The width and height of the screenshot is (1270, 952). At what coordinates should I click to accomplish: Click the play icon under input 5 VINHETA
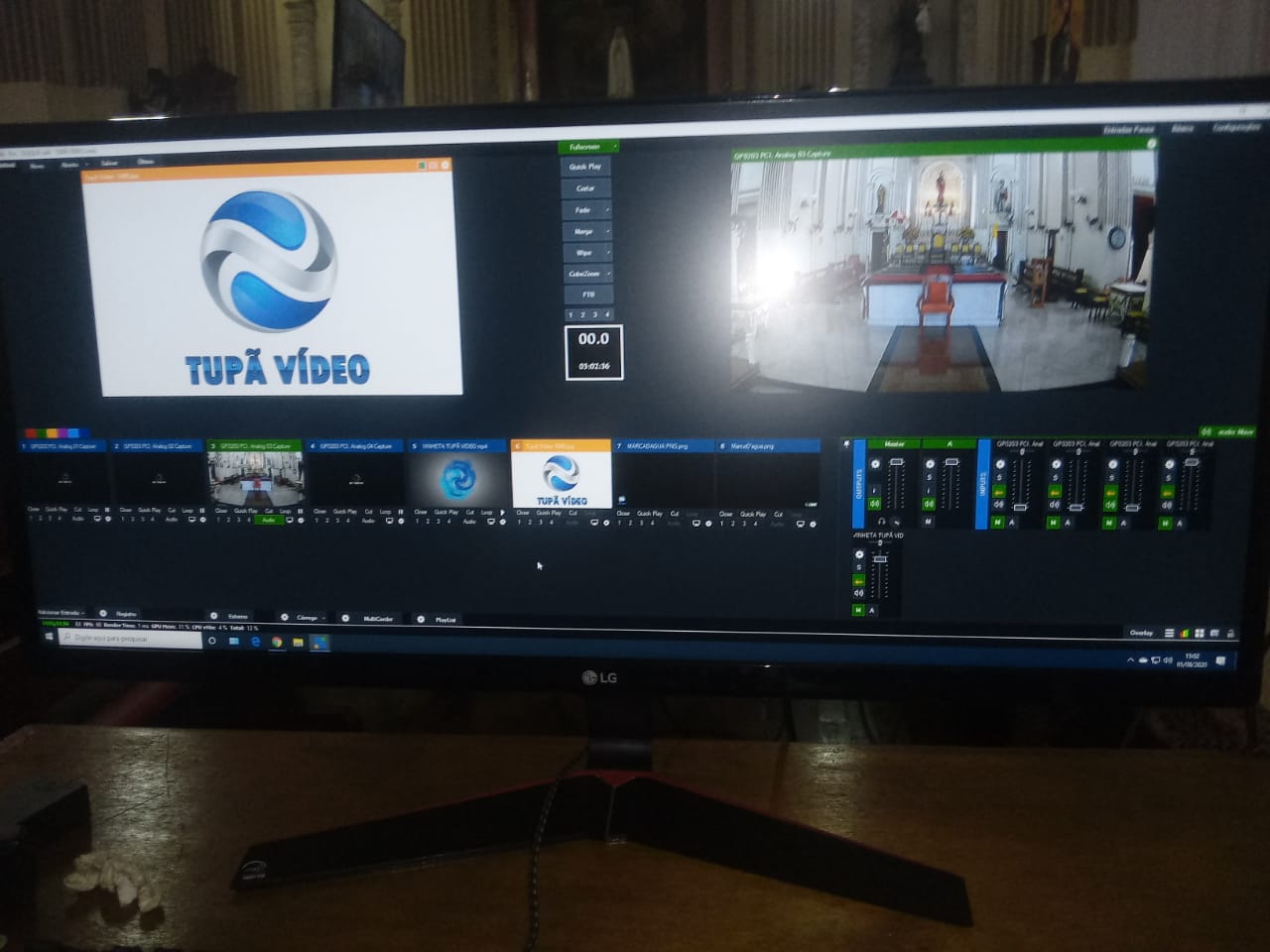click(502, 512)
